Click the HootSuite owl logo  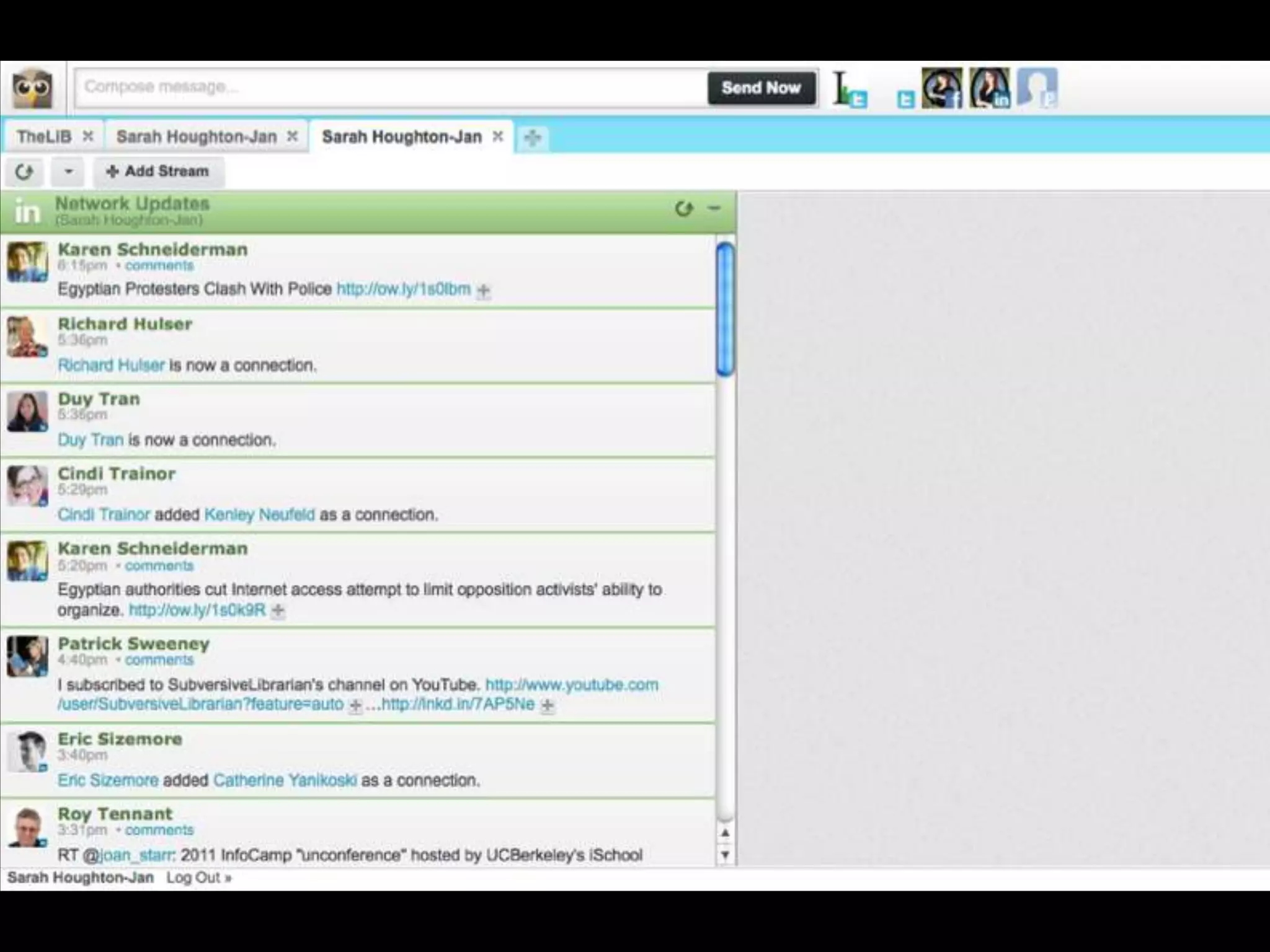(32, 89)
